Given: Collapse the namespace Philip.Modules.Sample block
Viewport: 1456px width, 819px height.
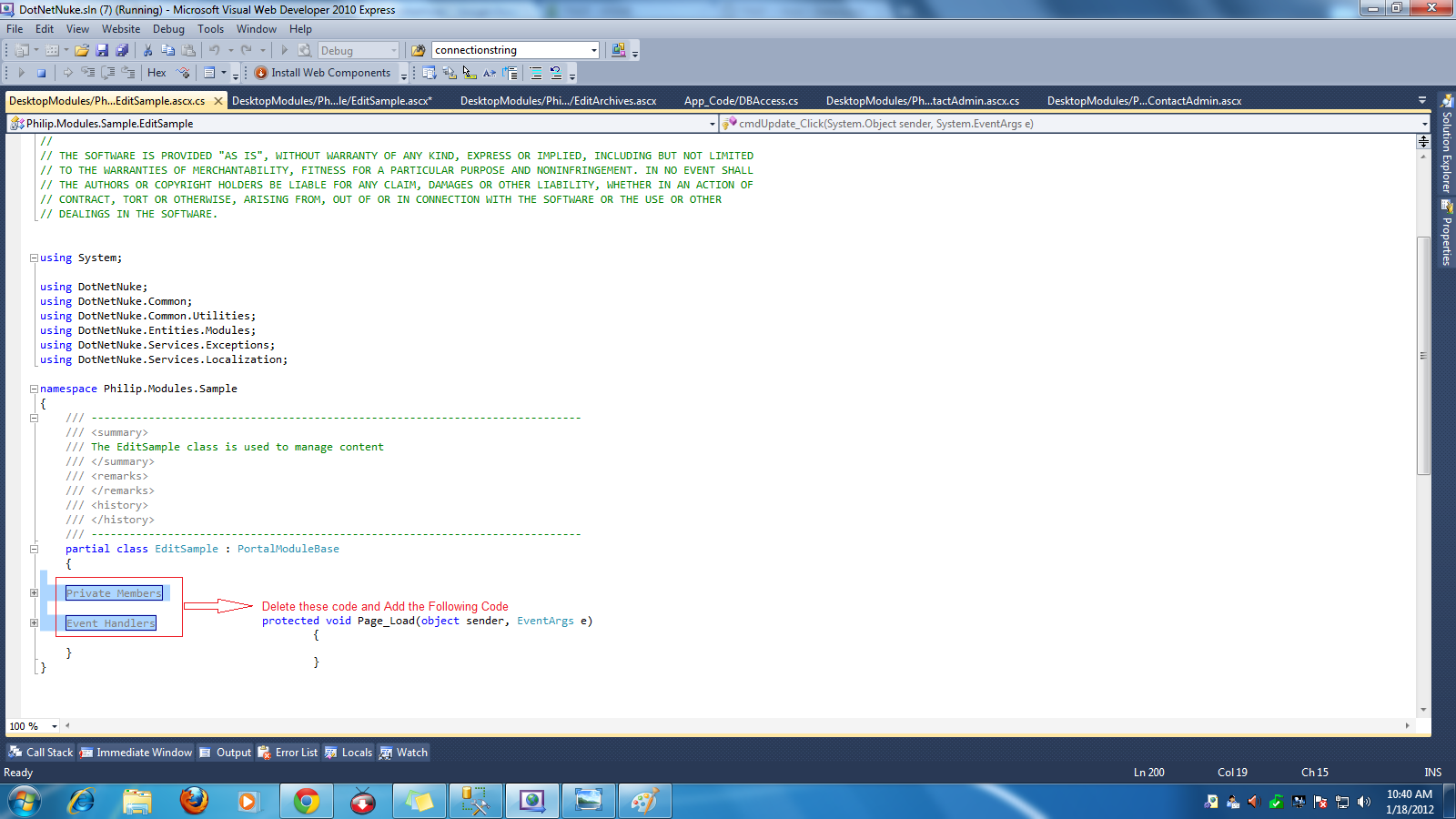Looking at the screenshot, I should click(34, 389).
